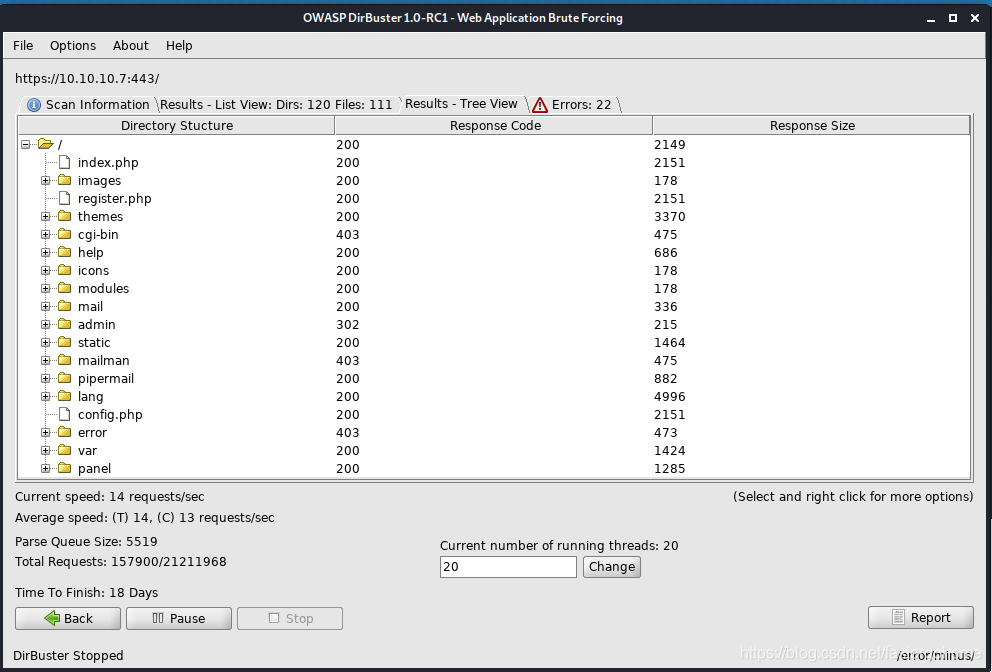
Task: Pause the scan with Pause button
Action: 179,618
